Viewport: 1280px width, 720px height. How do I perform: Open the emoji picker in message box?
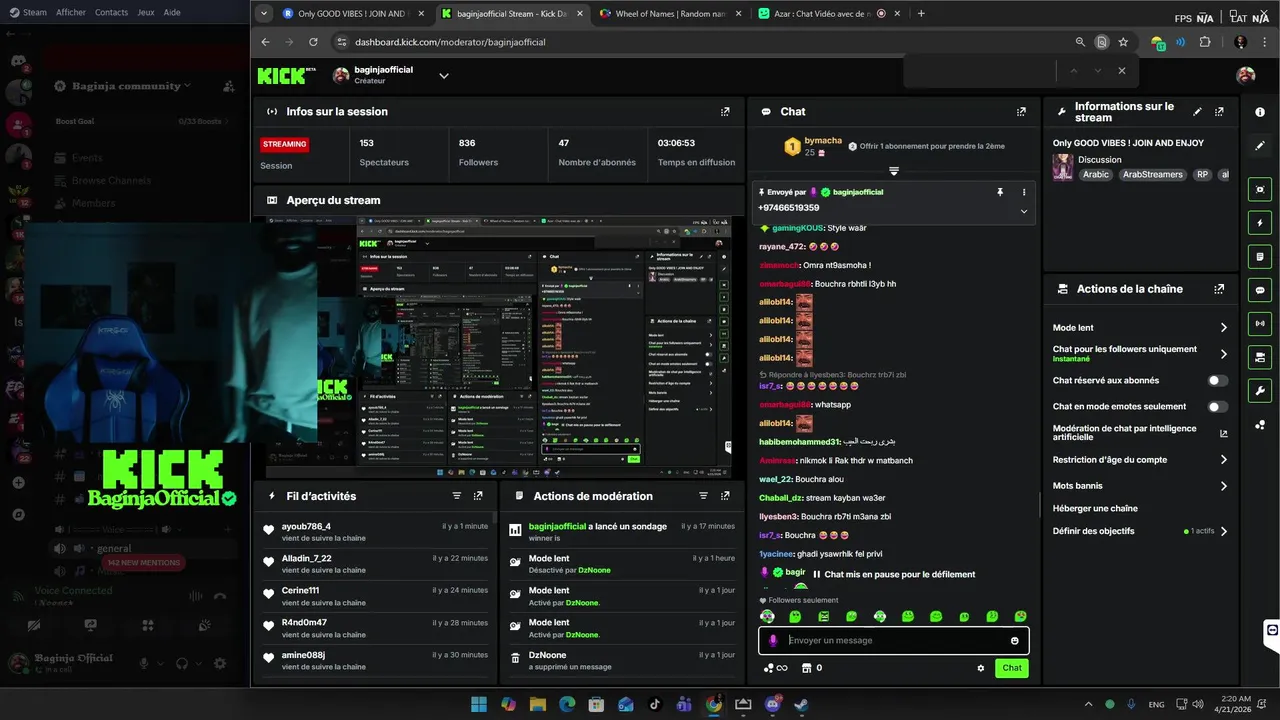1015,641
